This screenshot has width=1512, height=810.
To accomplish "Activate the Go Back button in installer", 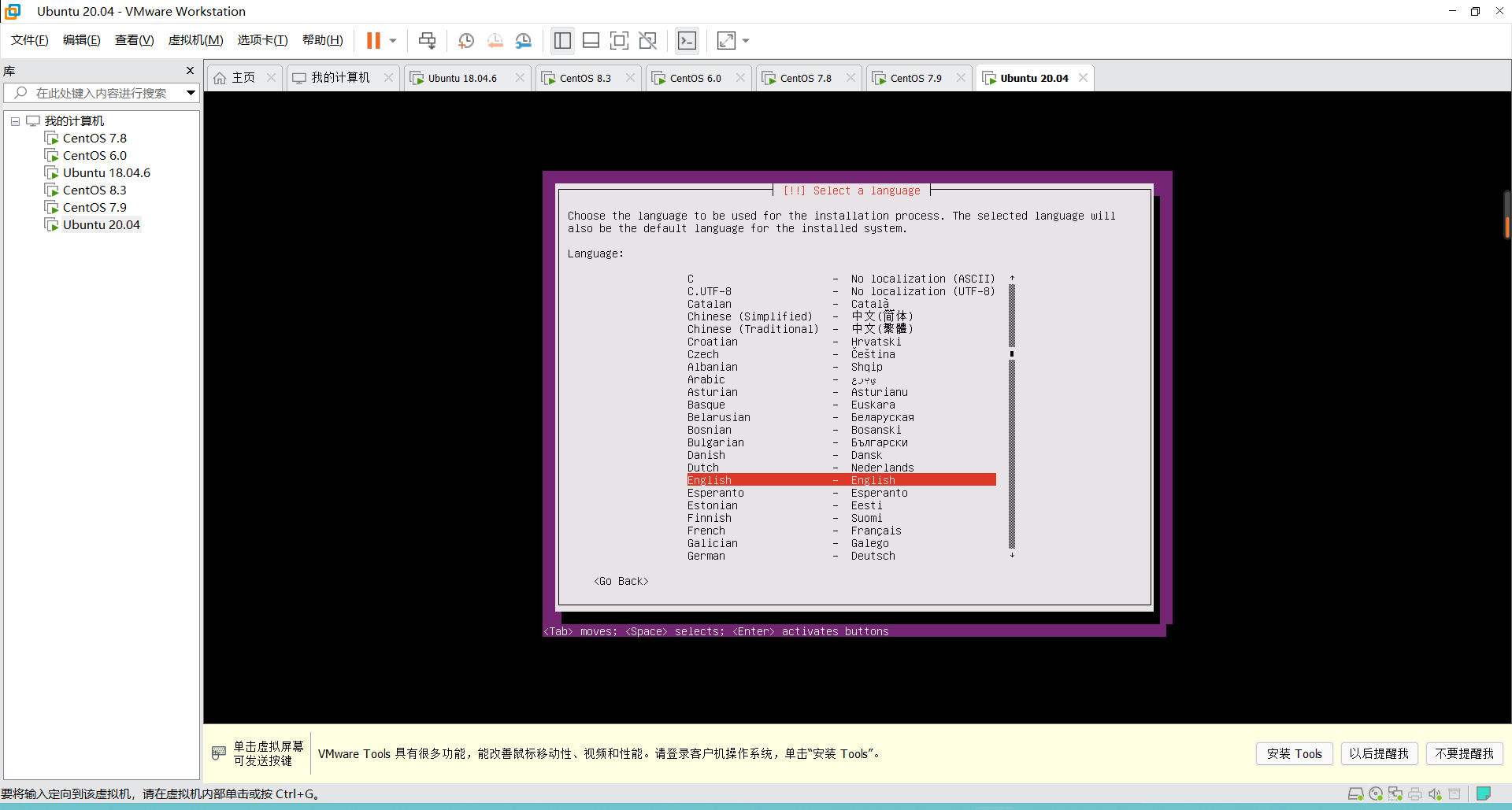I will (x=621, y=581).
